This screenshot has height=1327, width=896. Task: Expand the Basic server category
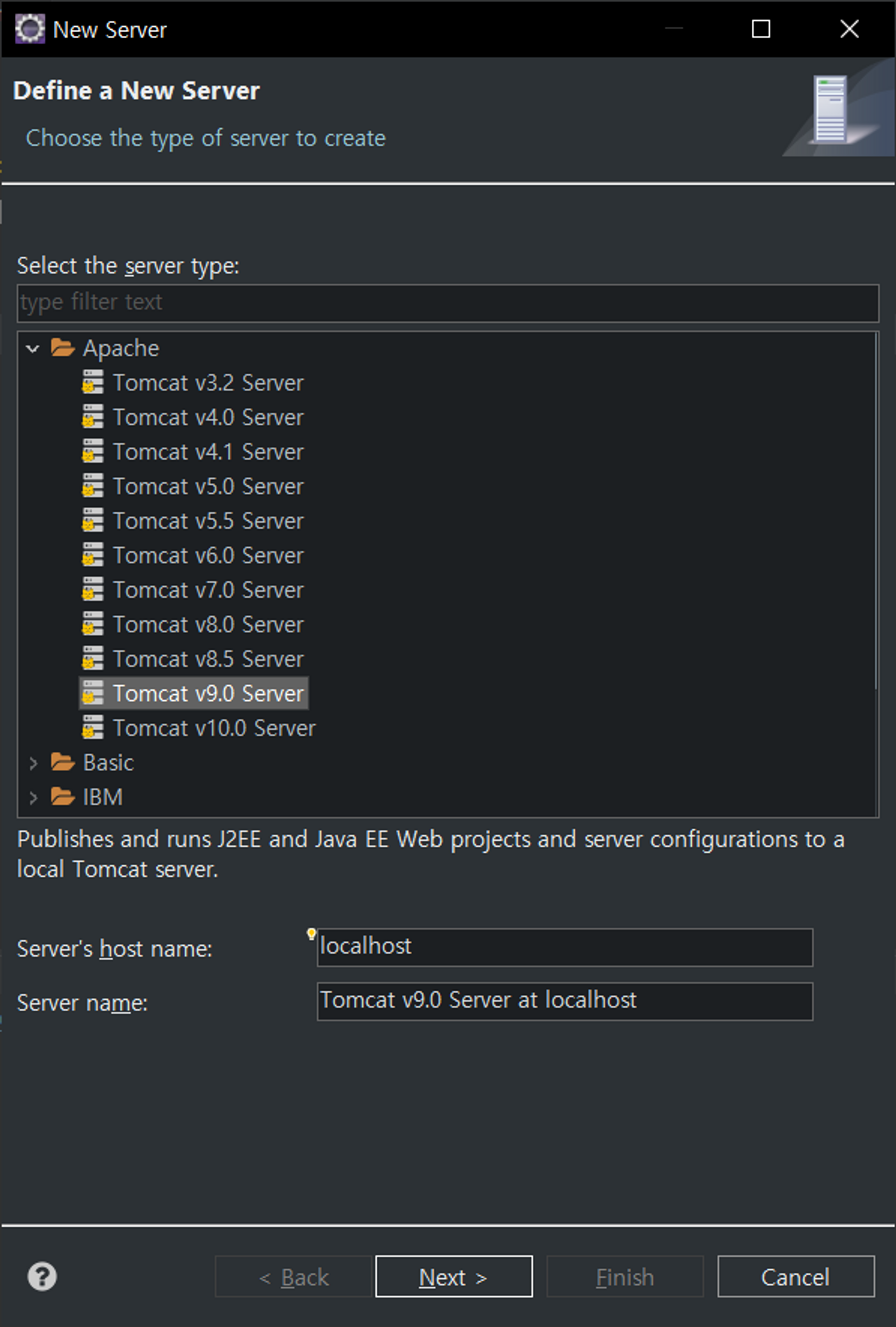[33, 763]
